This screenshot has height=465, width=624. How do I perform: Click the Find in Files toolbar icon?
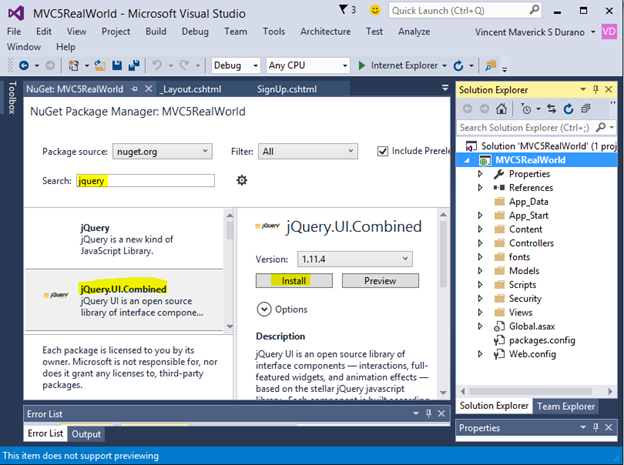click(x=491, y=65)
